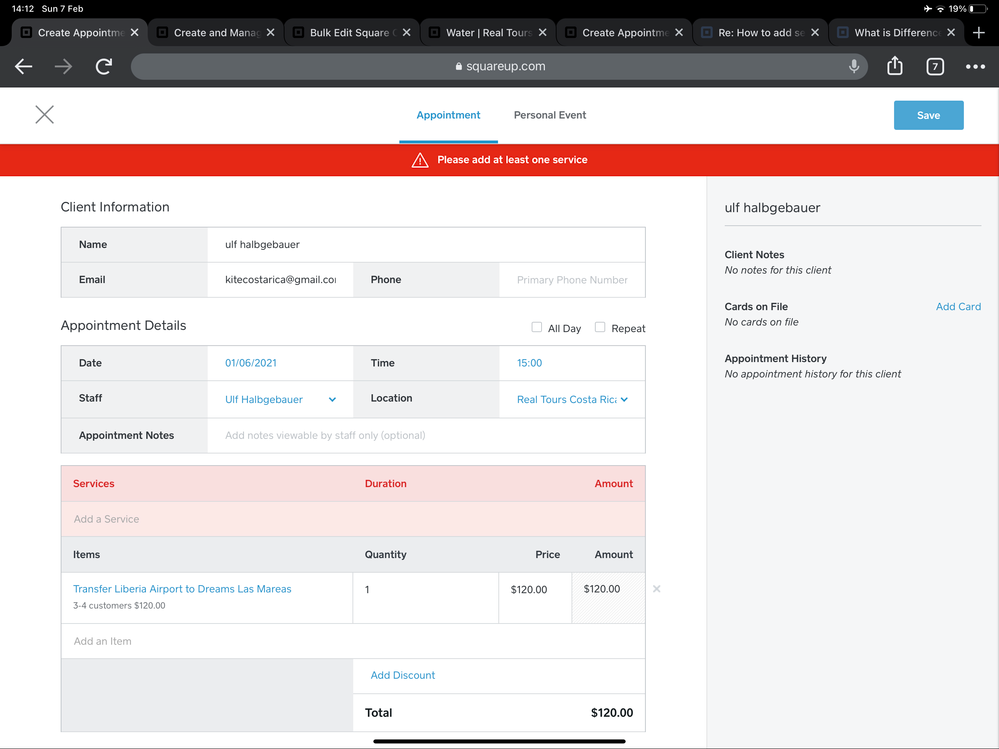999x749 pixels.
Task: Close the appointment form with X icon
Action: pos(45,115)
